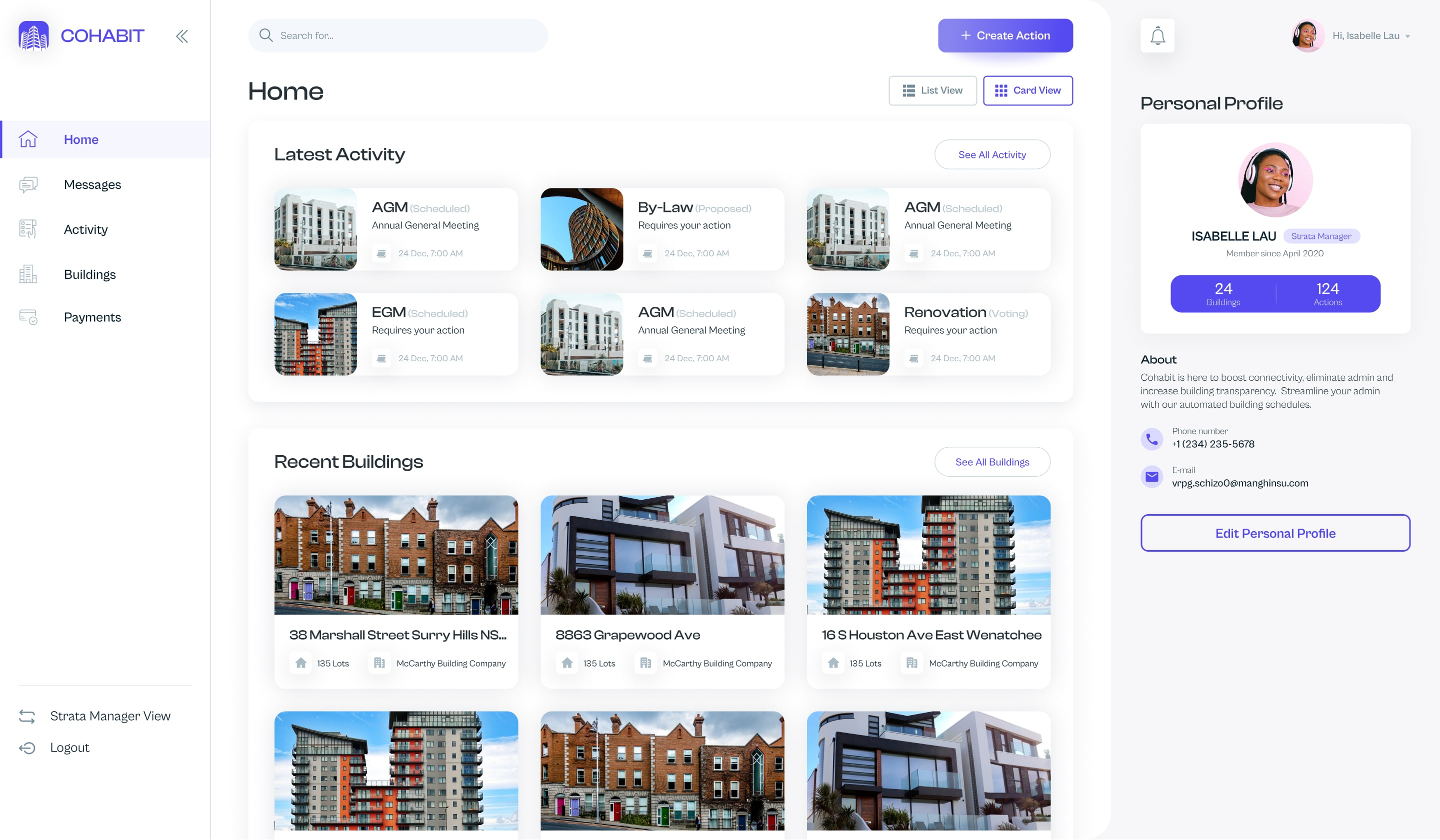
Task: Click the 8863 Grapewood Ave title
Action: point(627,635)
